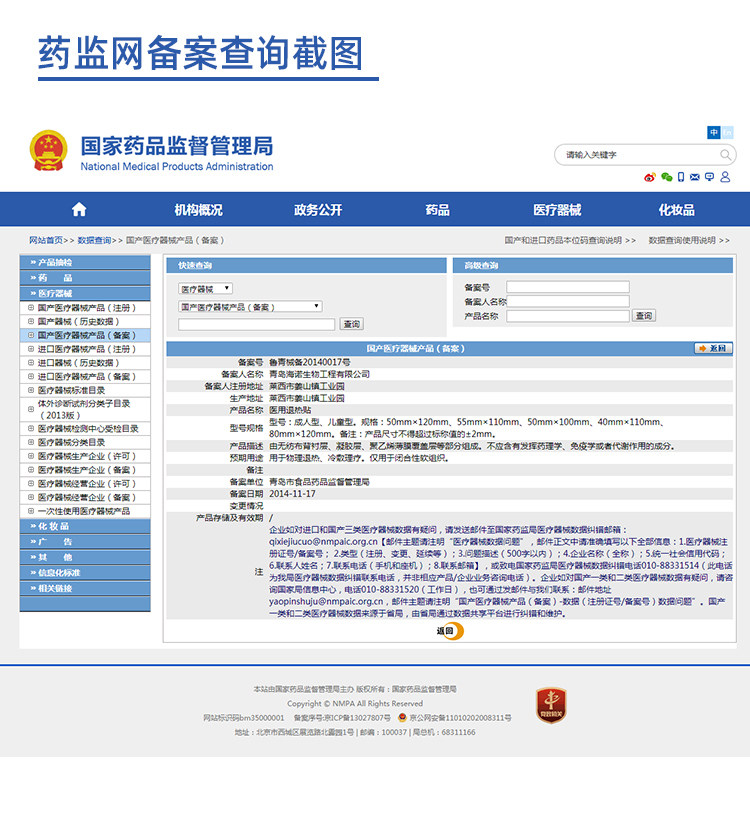Expand the 化妆品 sidebar section
Screen dimensions: 750x815
click(85, 526)
